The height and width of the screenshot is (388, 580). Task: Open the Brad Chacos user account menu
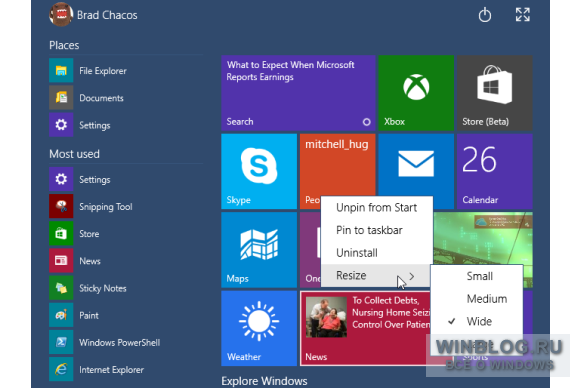pyautogui.click(x=93, y=15)
